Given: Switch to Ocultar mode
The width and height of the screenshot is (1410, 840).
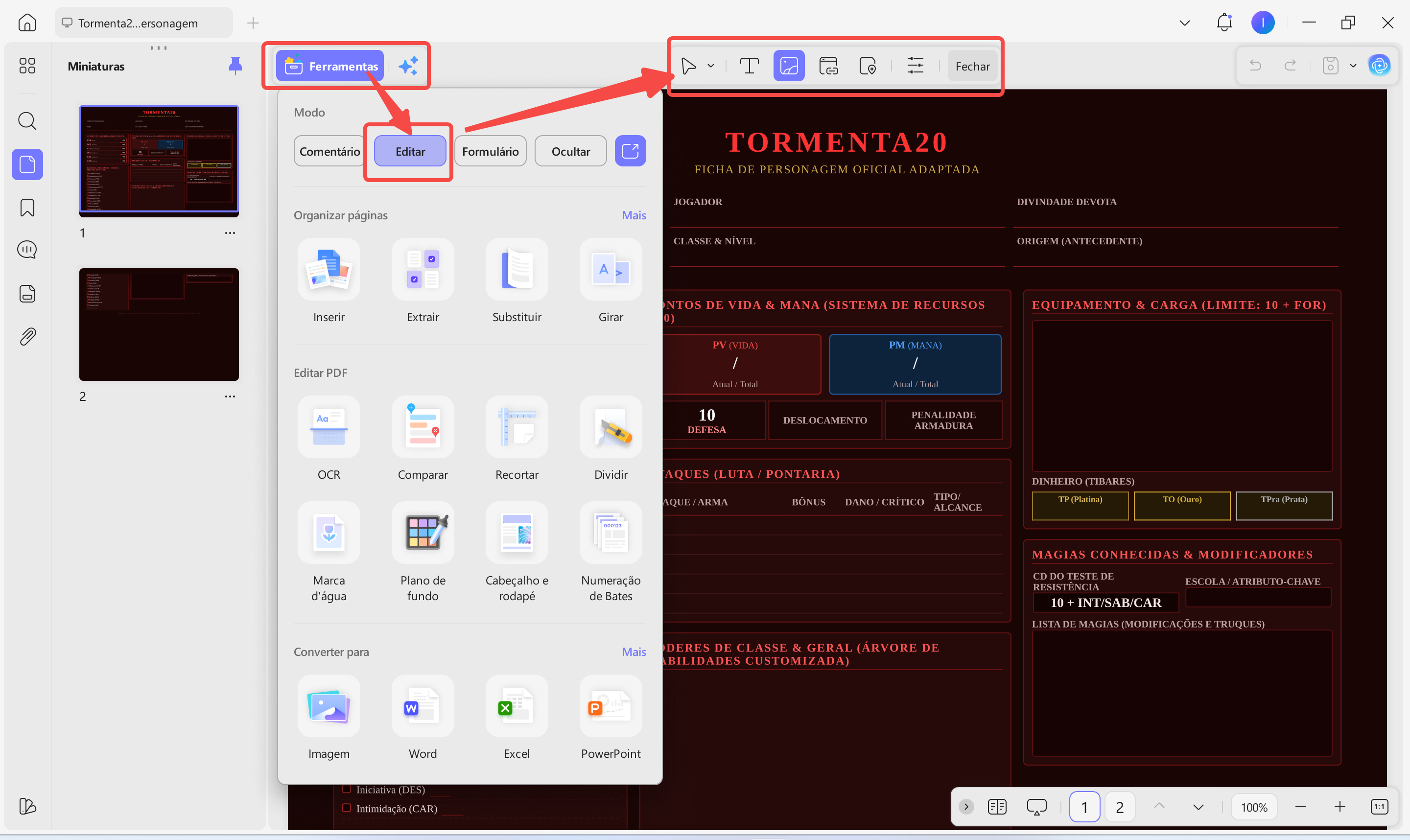Looking at the screenshot, I should [x=570, y=151].
